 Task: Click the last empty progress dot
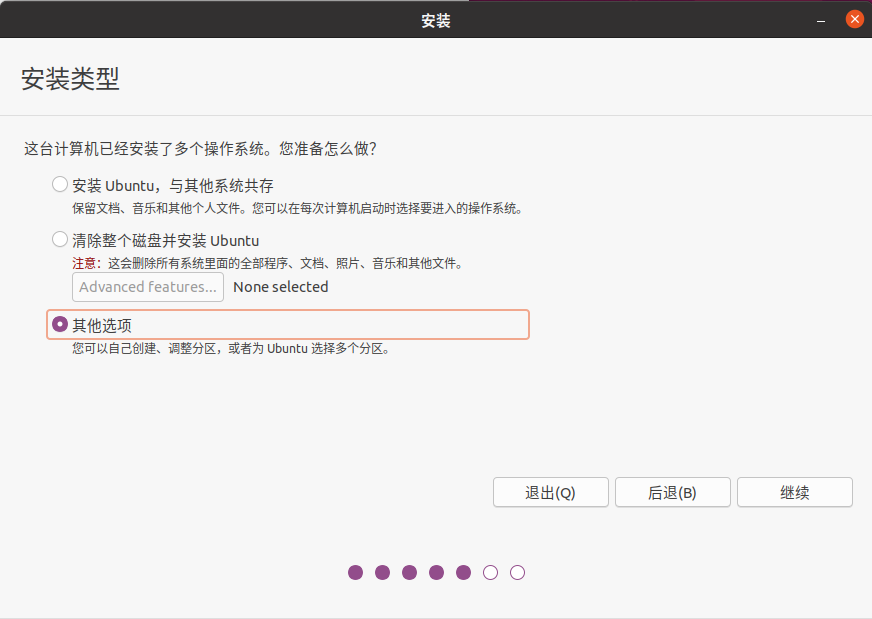(517, 572)
